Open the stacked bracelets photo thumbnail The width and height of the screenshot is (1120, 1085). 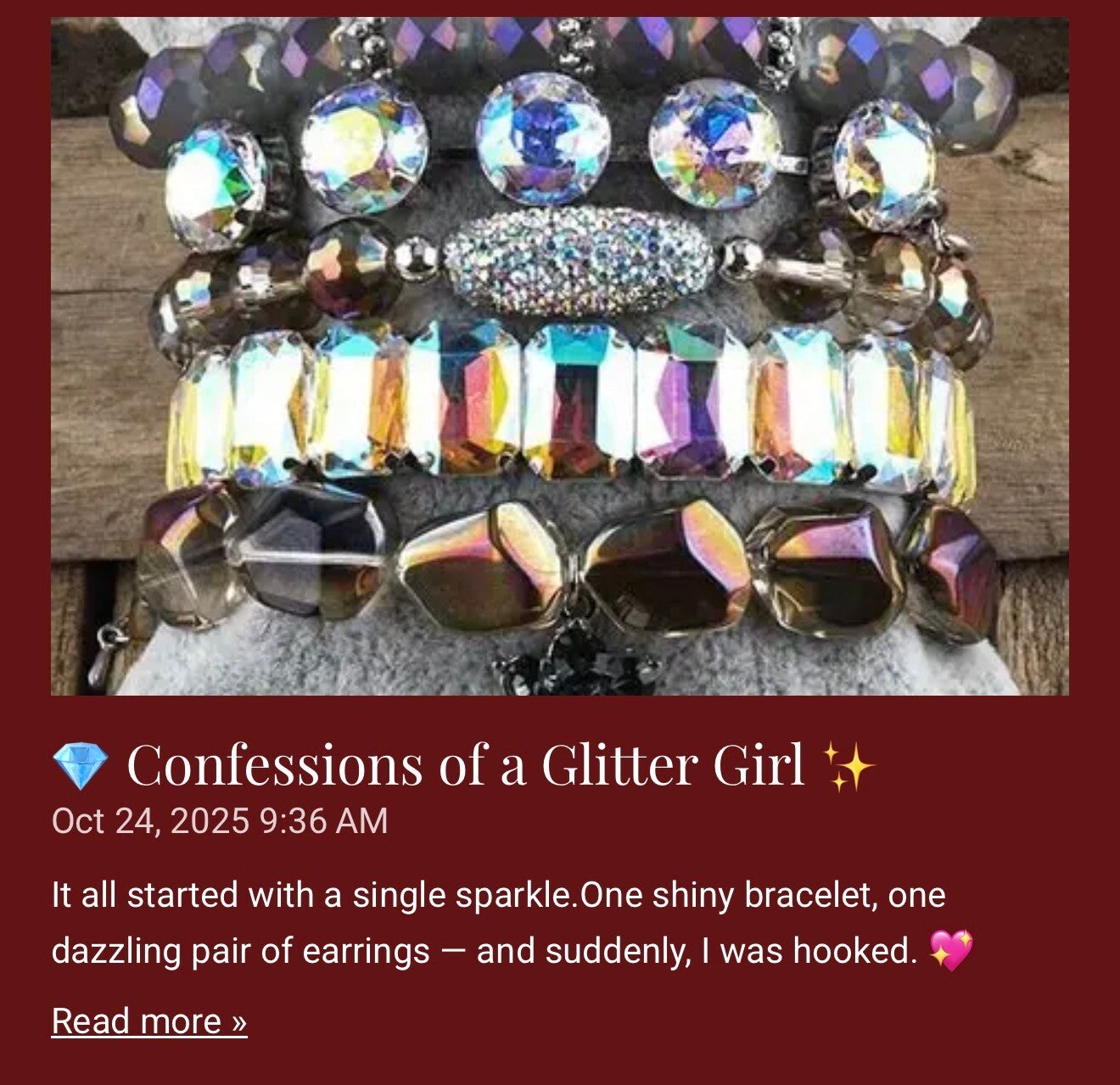(x=560, y=356)
